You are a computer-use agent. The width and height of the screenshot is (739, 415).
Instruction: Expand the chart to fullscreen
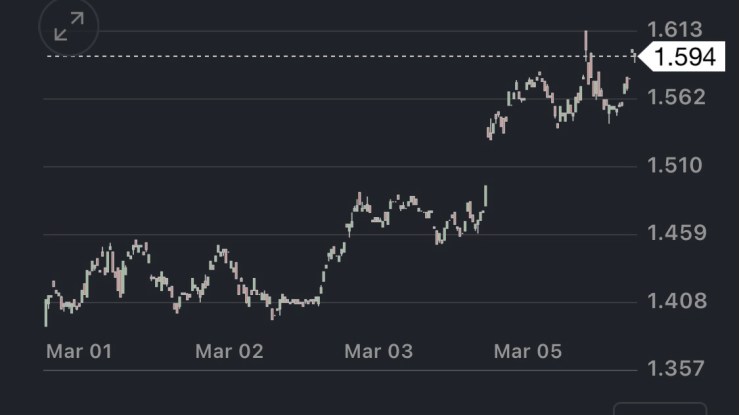pos(69,30)
